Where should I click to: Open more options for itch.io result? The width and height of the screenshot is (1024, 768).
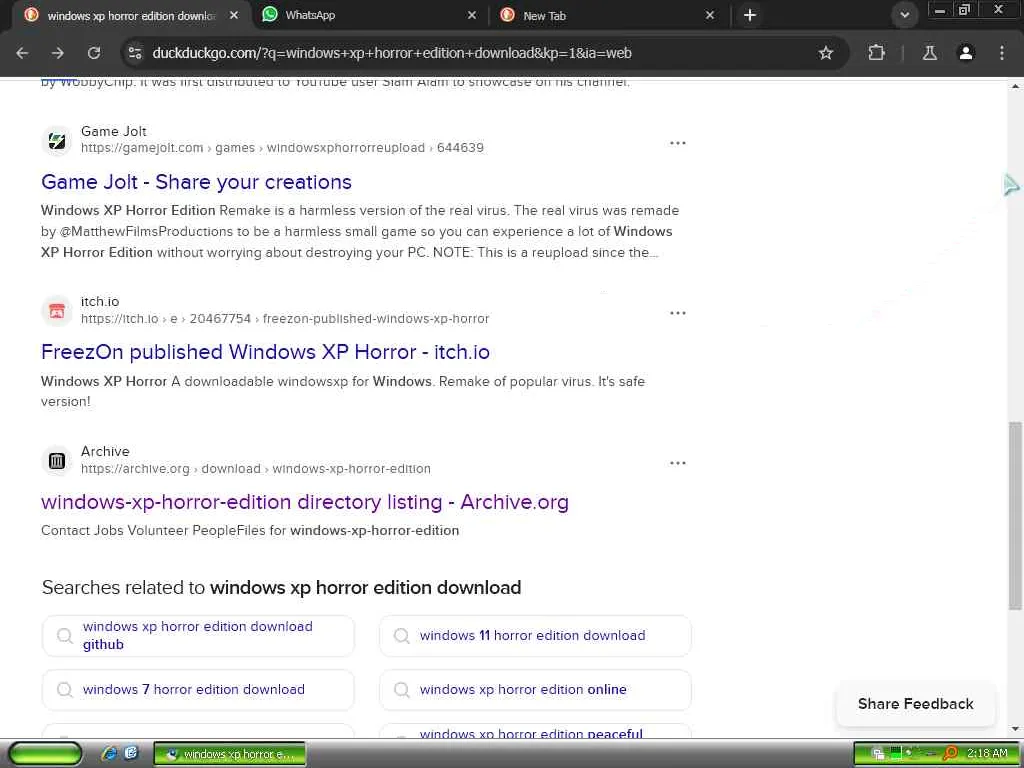click(x=678, y=313)
